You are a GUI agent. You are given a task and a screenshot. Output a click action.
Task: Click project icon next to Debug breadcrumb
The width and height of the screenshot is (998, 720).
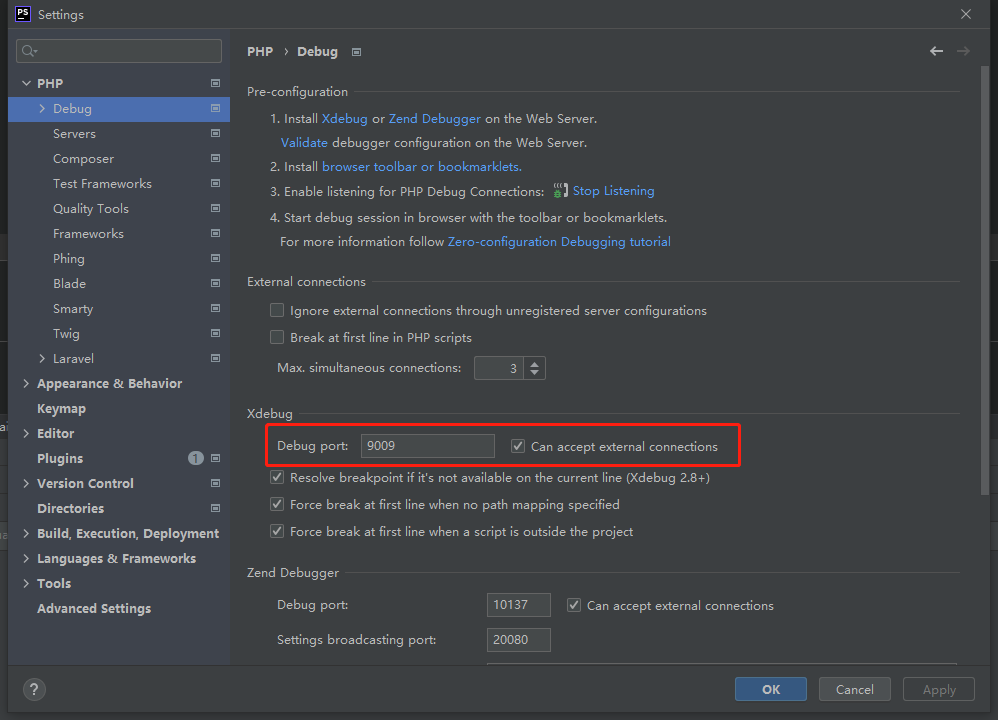[x=356, y=52]
